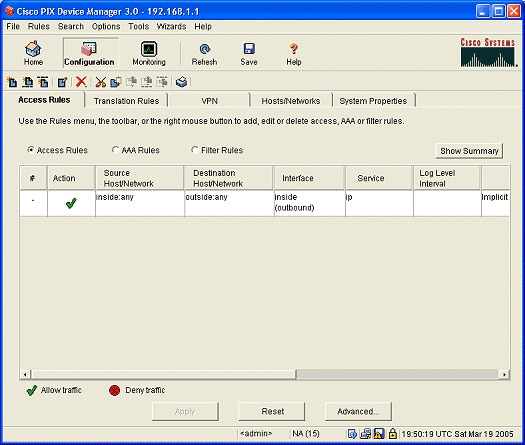Switch to the Access Rules tab

[44, 100]
